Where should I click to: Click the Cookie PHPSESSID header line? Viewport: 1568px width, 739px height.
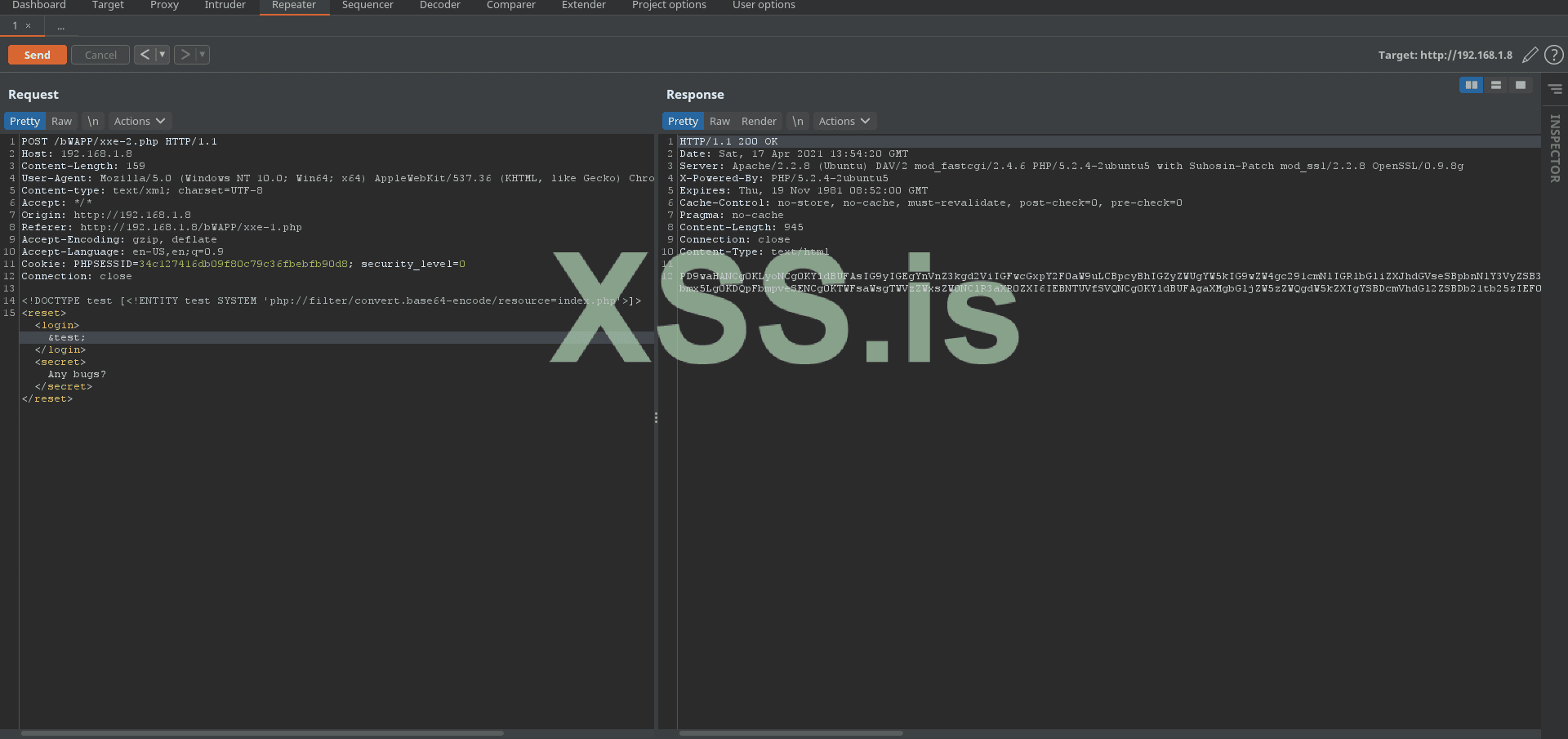[x=243, y=265]
